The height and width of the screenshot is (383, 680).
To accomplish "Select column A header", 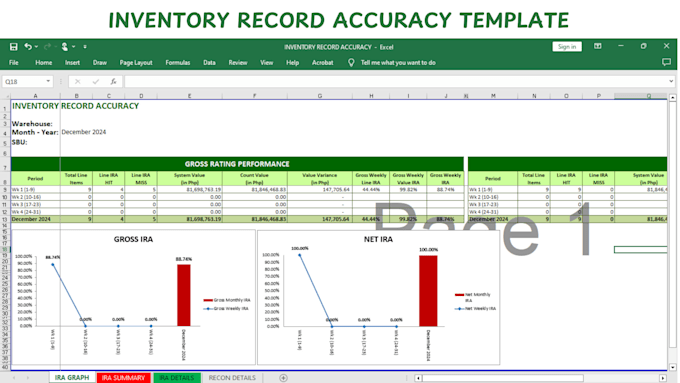I will pyautogui.click(x=36, y=96).
